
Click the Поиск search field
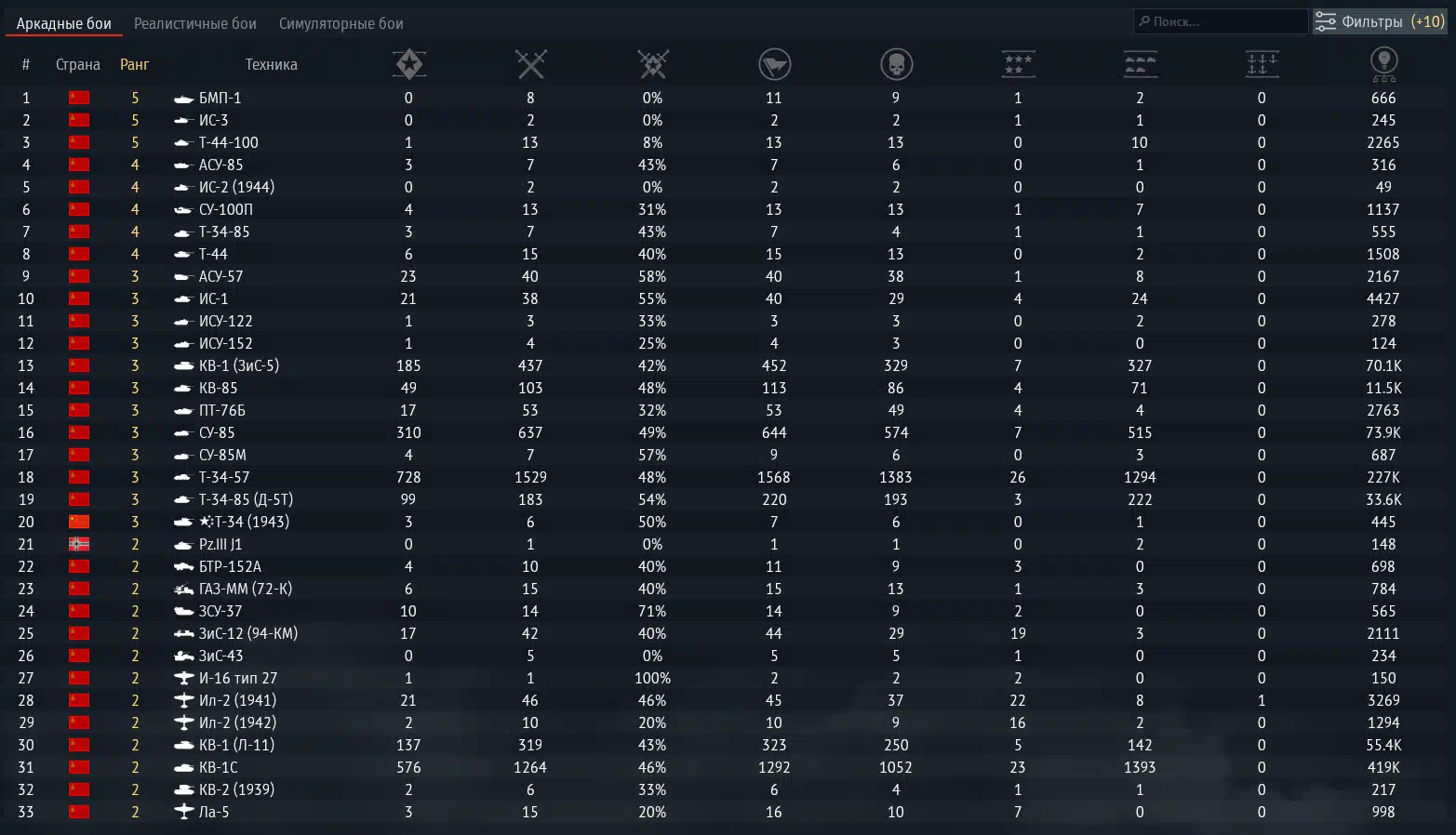[x=1221, y=21]
